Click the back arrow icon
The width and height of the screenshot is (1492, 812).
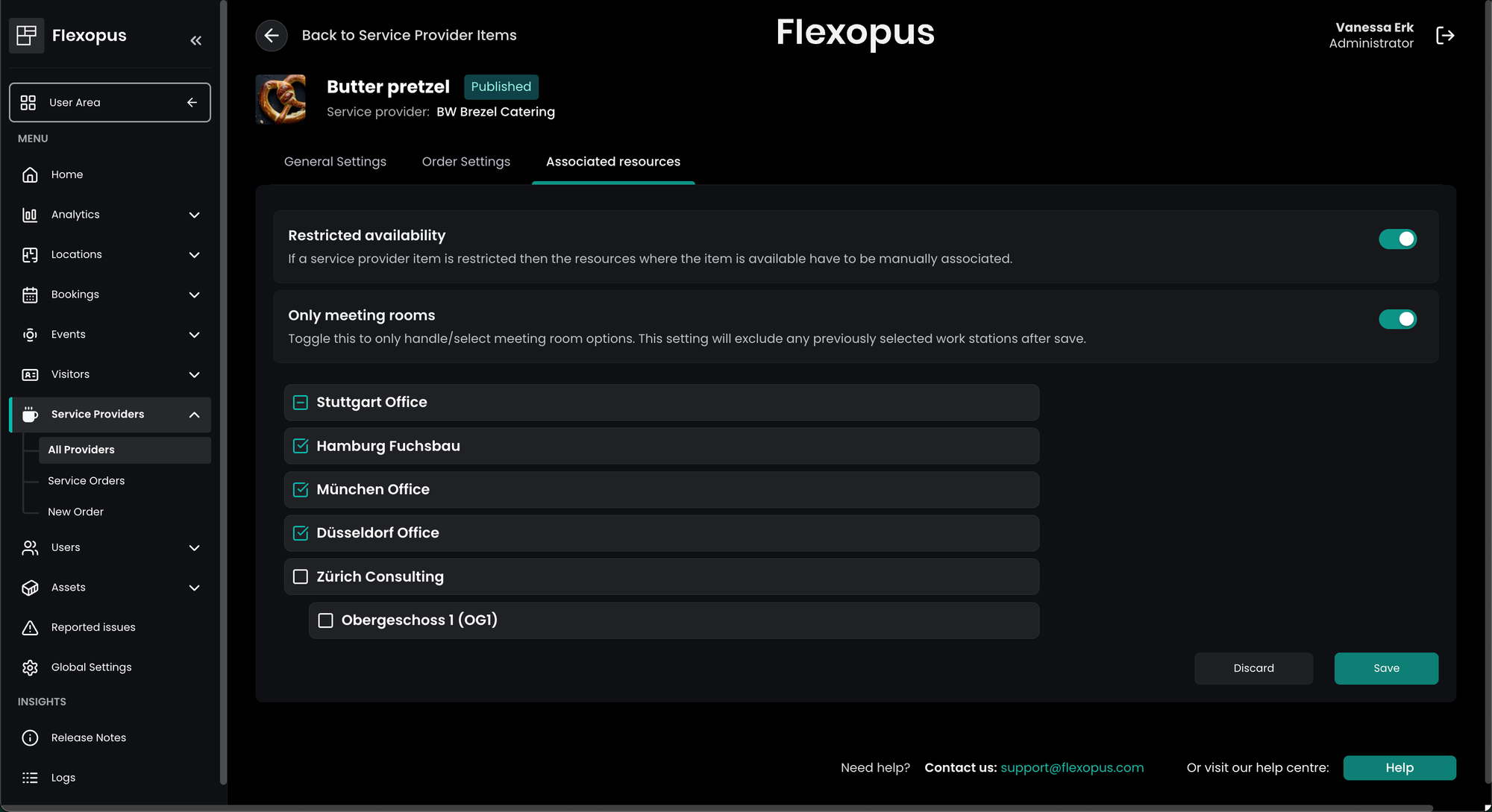click(272, 35)
